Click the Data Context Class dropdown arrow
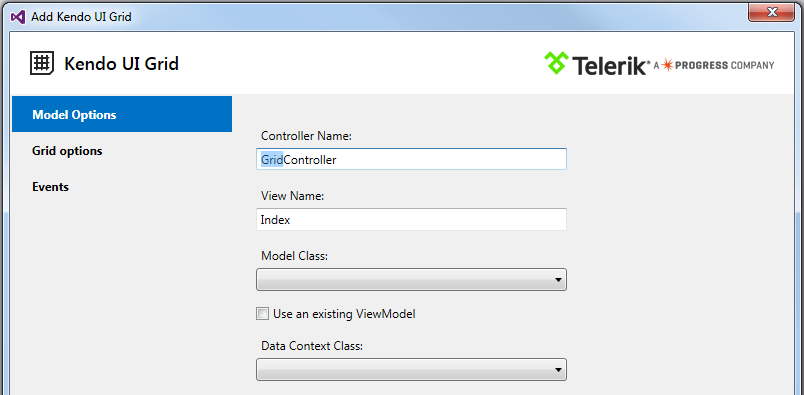 click(x=558, y=370)
